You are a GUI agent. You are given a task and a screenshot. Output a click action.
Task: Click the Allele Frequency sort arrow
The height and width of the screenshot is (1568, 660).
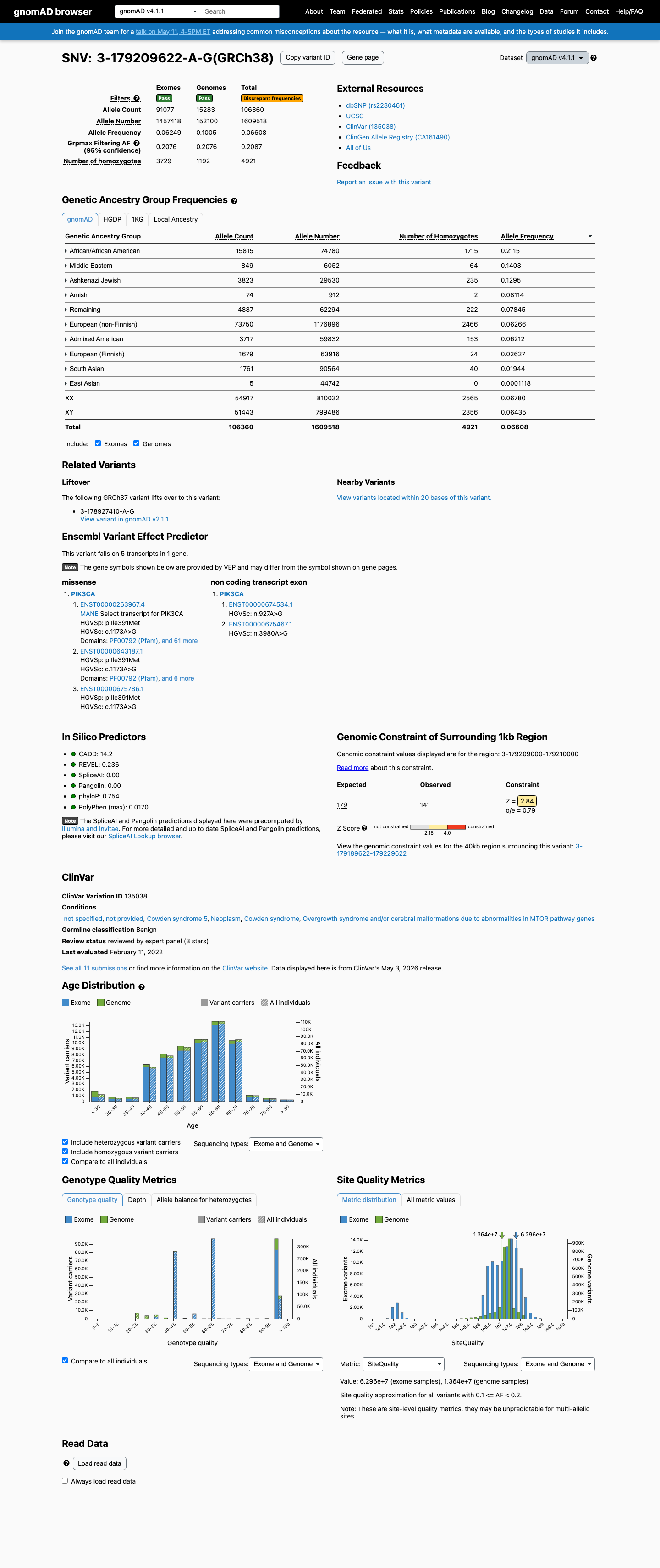(x=589, y=236)
